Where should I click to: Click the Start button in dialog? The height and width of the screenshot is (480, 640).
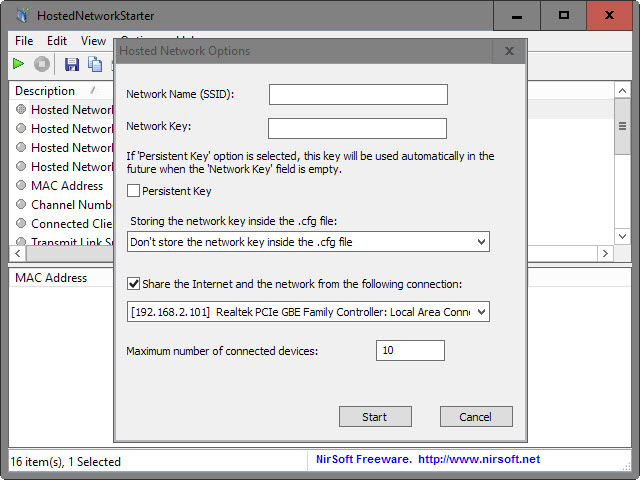tap(375, 417)
